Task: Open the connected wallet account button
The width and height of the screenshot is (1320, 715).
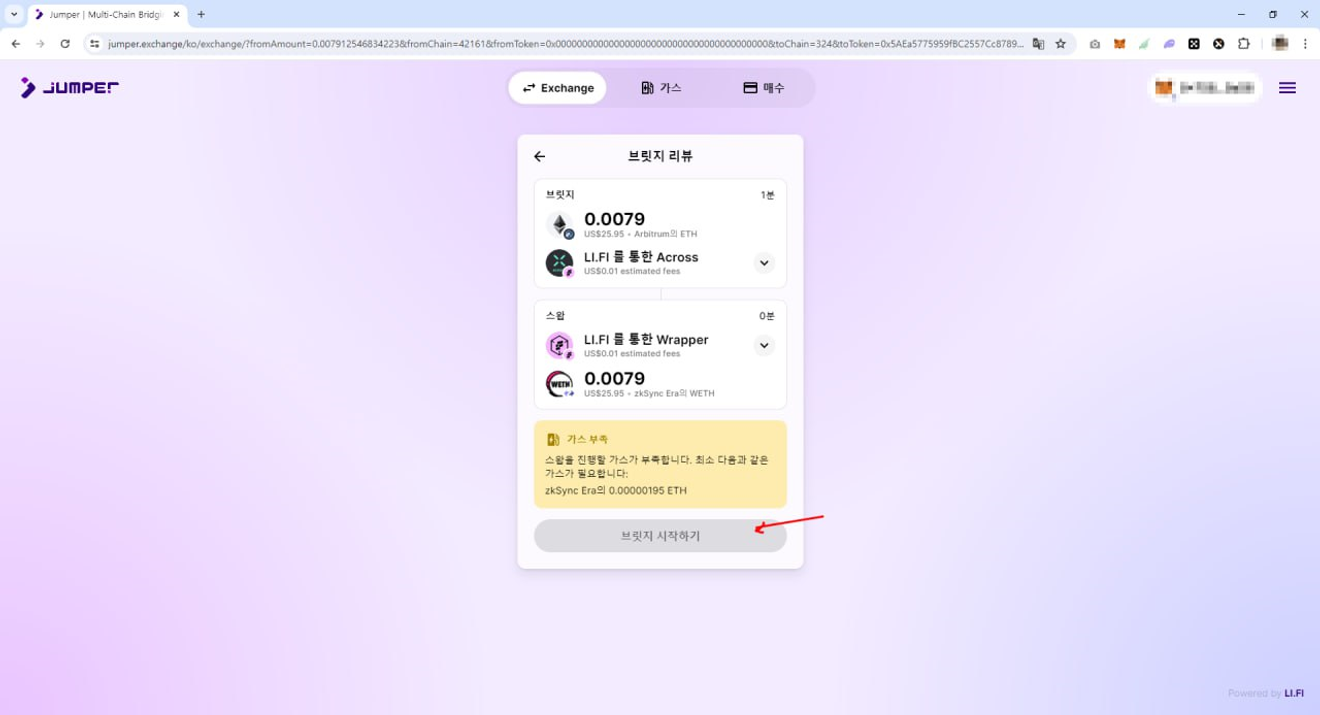Action: 1205,88
